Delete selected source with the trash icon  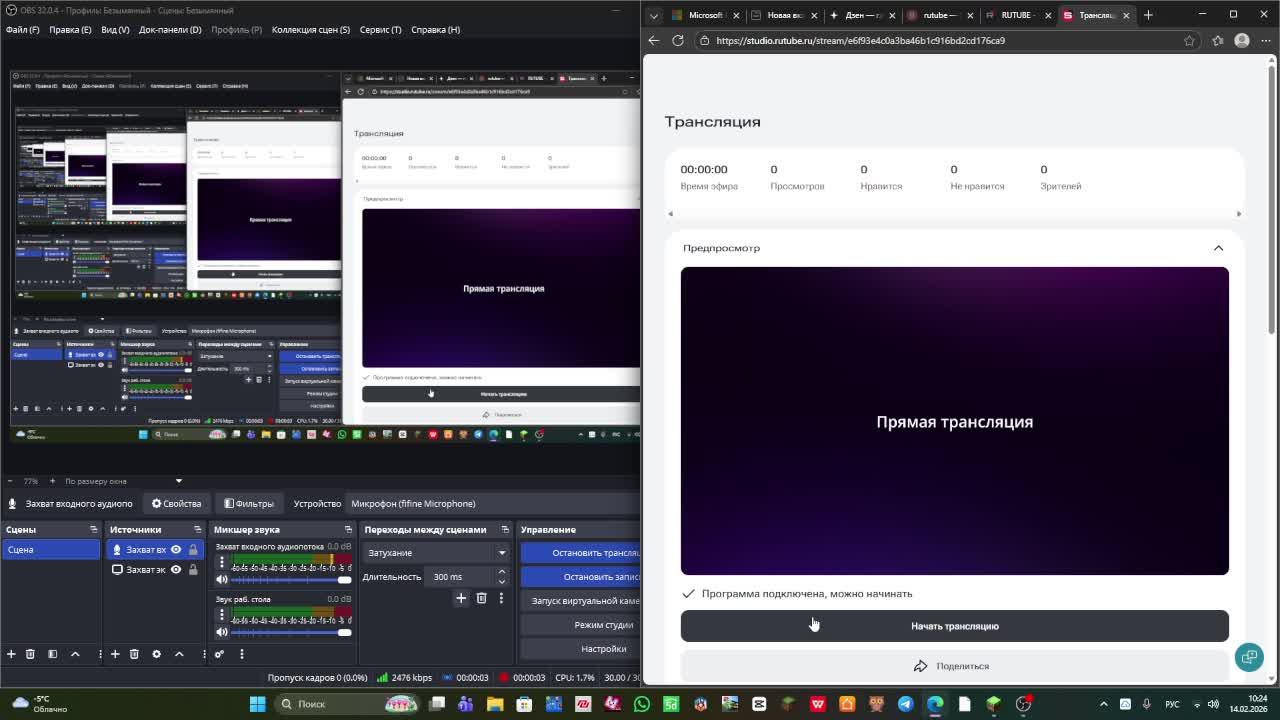tap(134, 654)
